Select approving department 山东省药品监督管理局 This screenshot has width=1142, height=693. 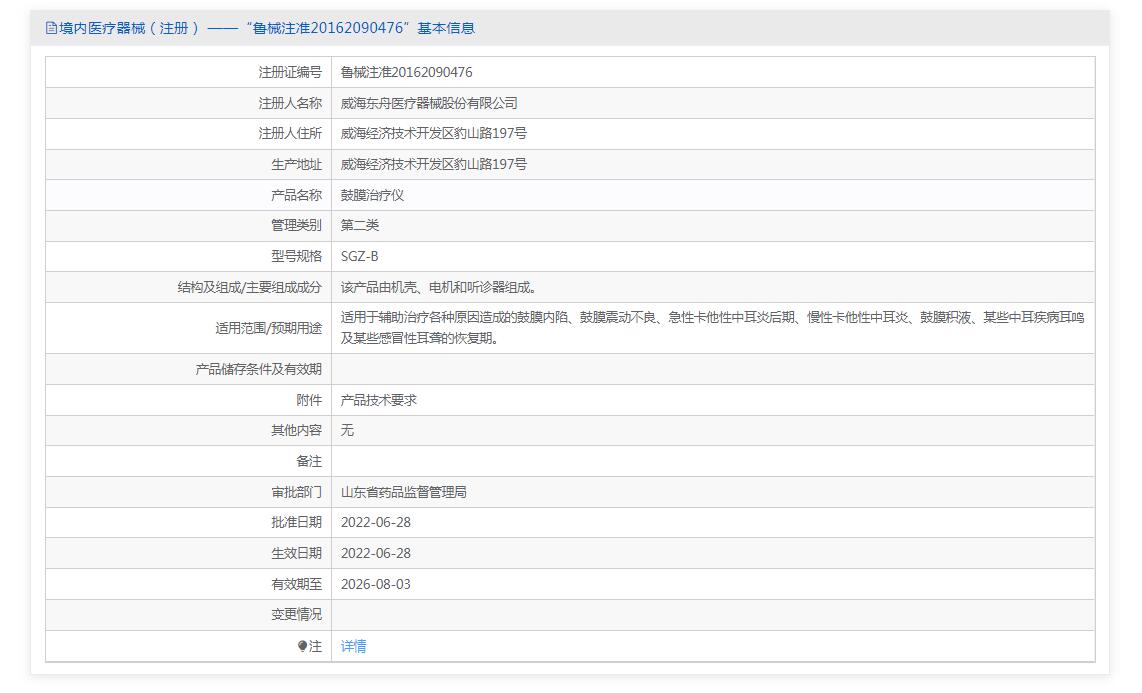click(403, 492)
